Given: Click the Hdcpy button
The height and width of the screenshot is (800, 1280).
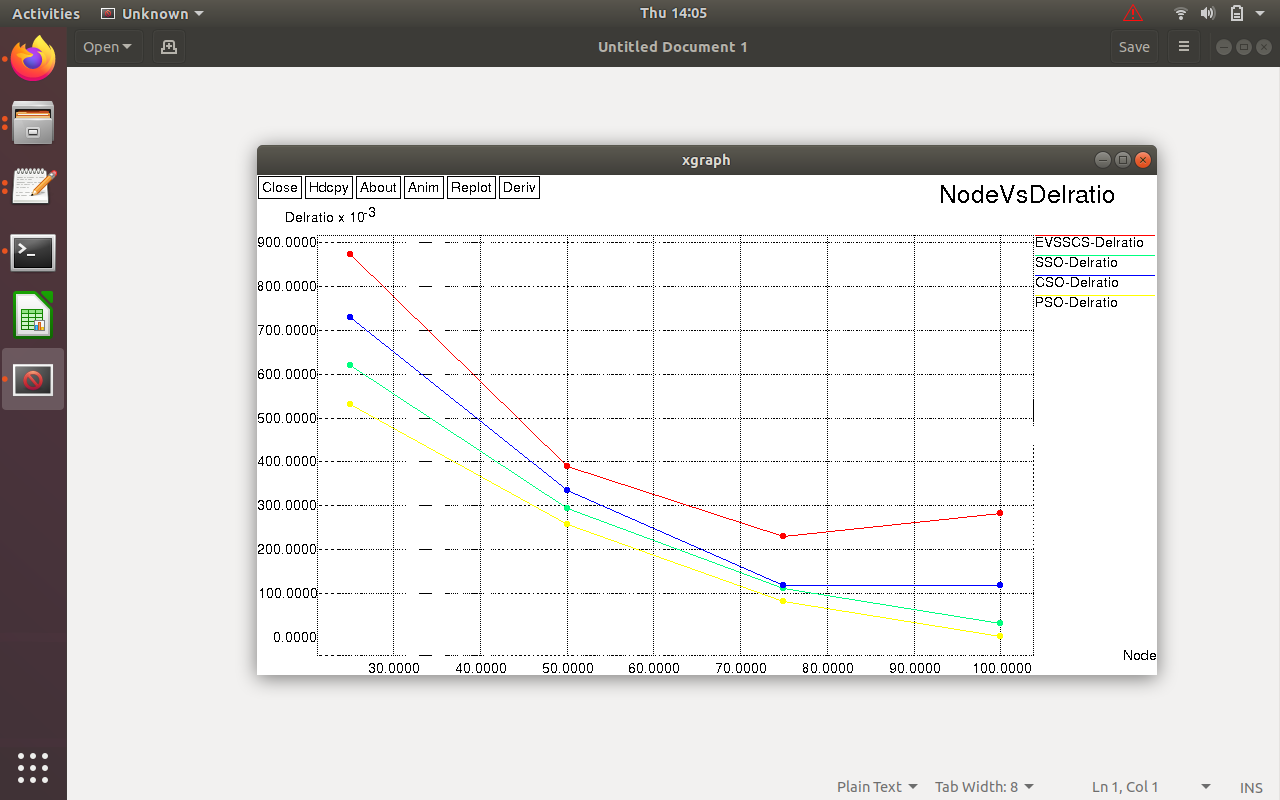Looking at the screenshot, I should (329, 187).
